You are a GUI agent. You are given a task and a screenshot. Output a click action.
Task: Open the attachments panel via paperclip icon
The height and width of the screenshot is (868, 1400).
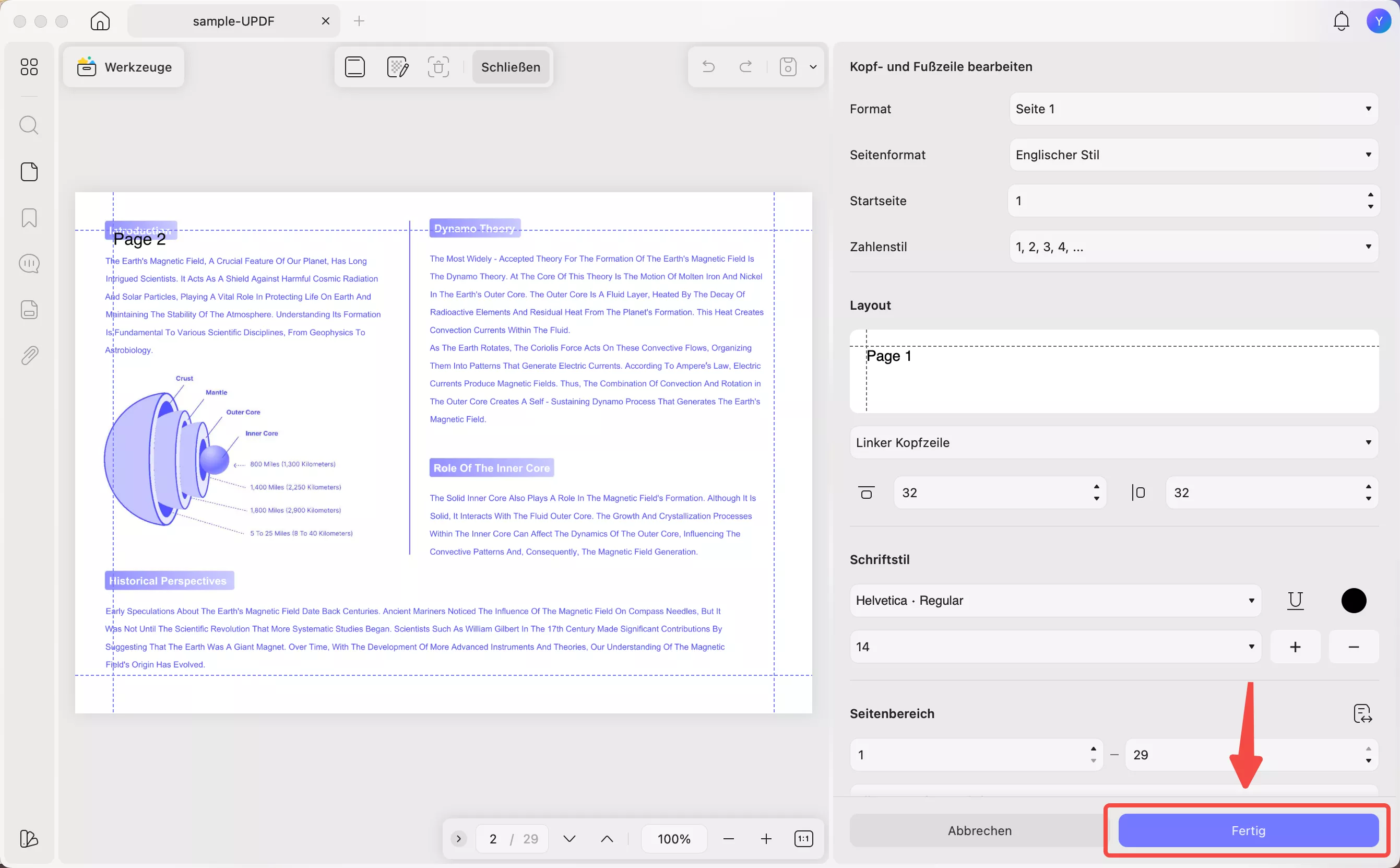(29, 355)
